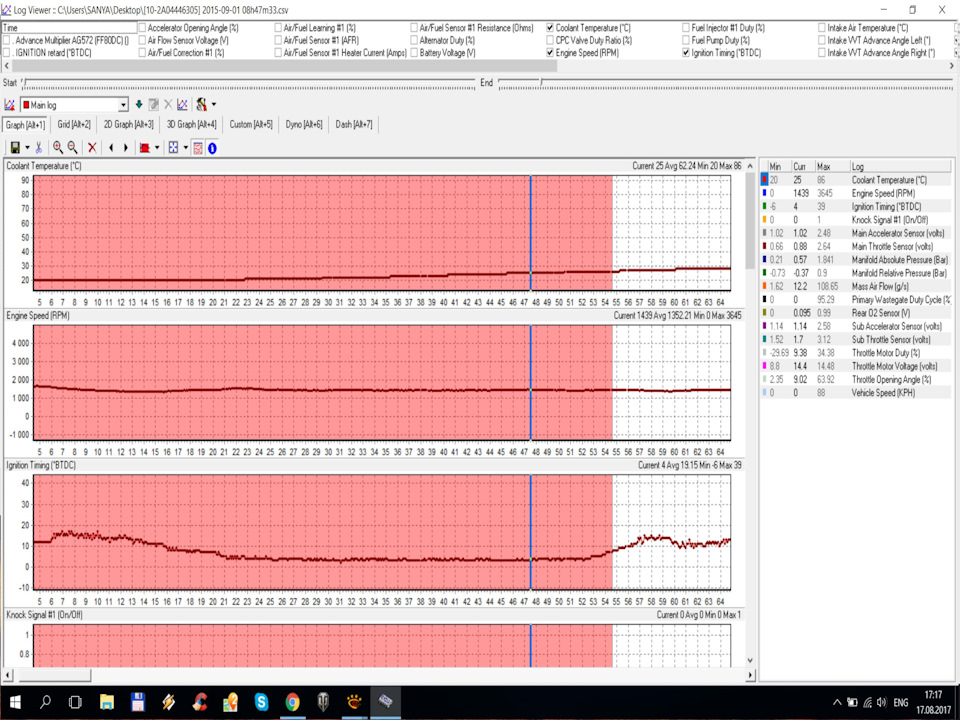Image resolution: width=960 pixels, height=720 pixels.
Task: Click the green down arrow beside Main log
Action: (x=139, y=104)
